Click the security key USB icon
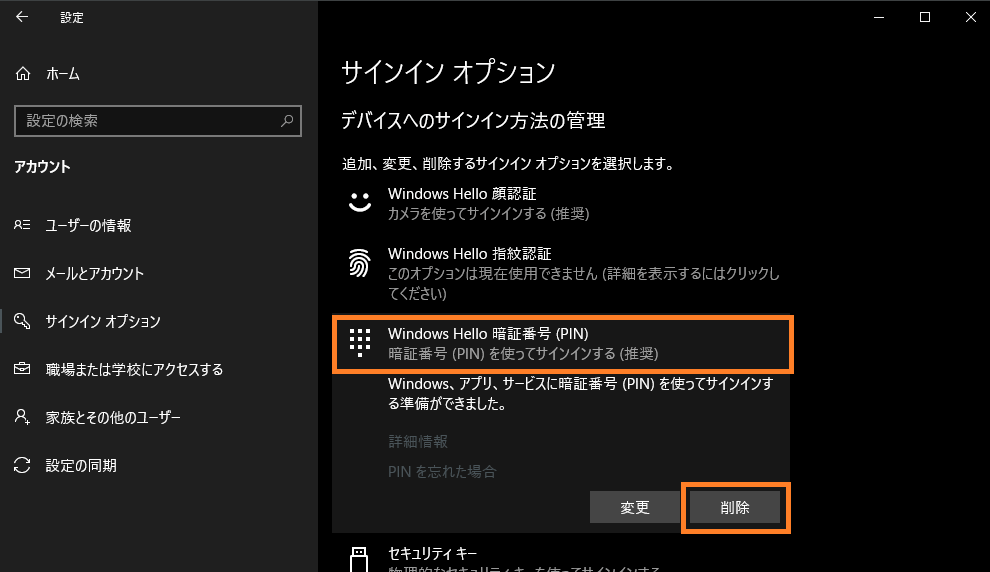Screen dimensions: 990x572 click(x=359, y=559)
